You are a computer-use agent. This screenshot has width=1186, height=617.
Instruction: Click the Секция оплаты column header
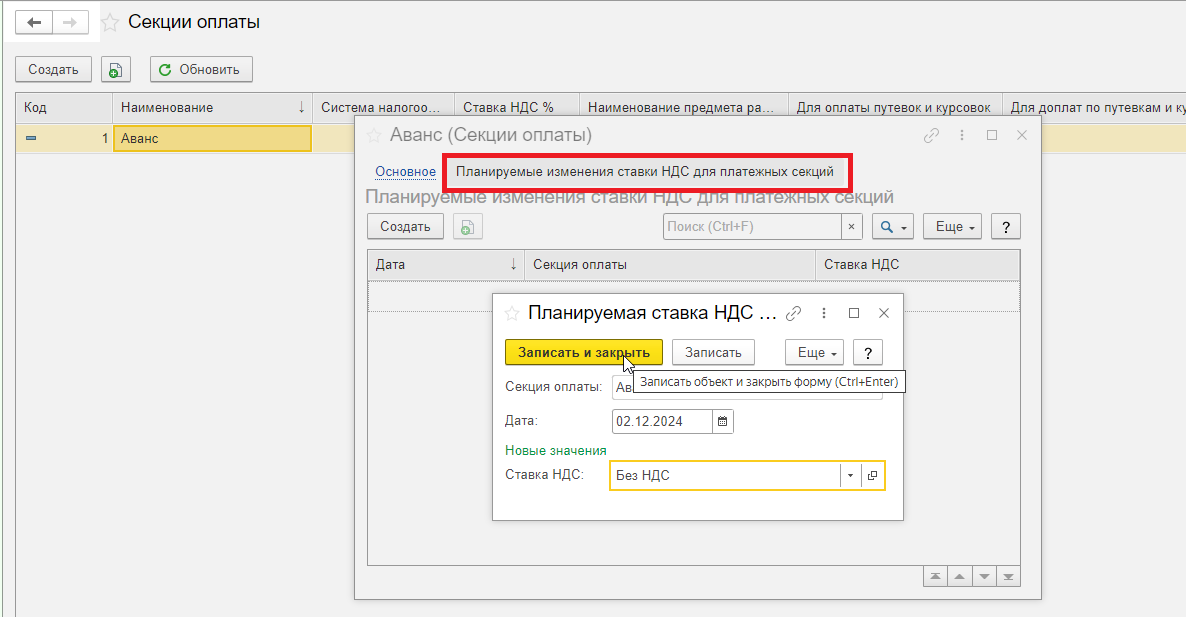click(670, 265)
